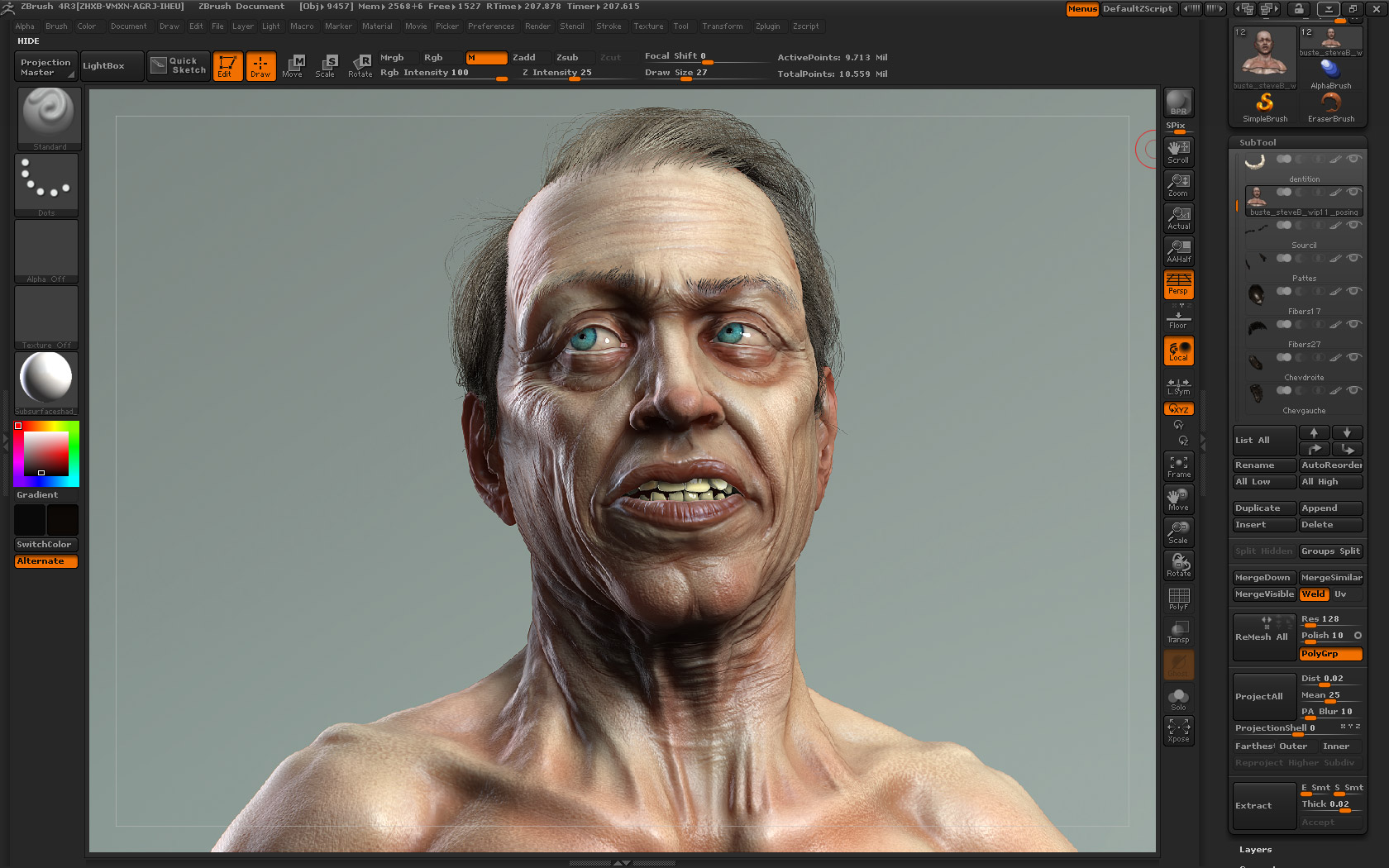This screenshot has width=1389, height=868.
Task: Click the MergeDown button
Action: coord(1264,578)
